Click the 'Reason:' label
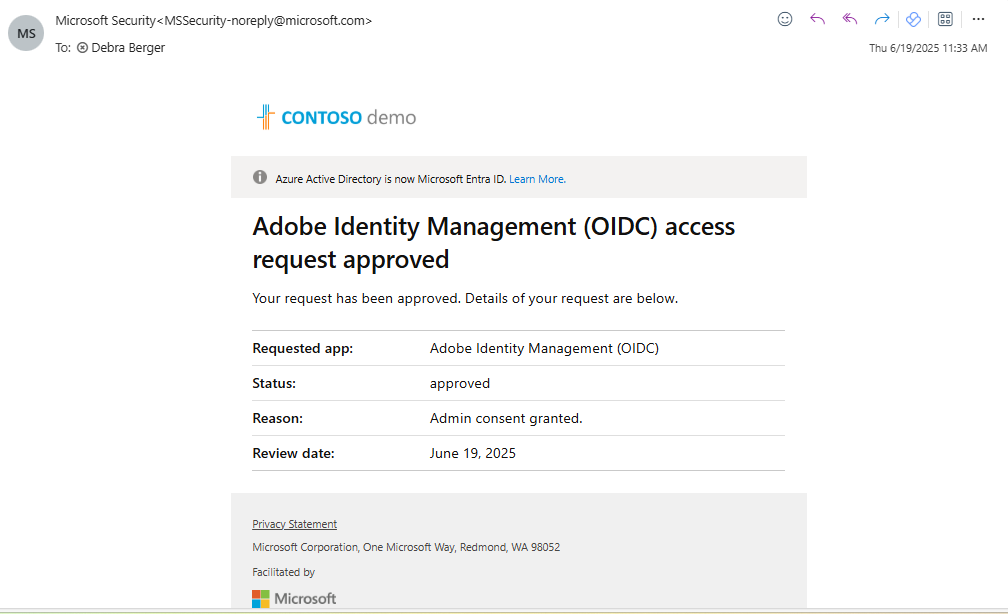1008x614 pixels. pyautogui.click(x=277, y=419)
